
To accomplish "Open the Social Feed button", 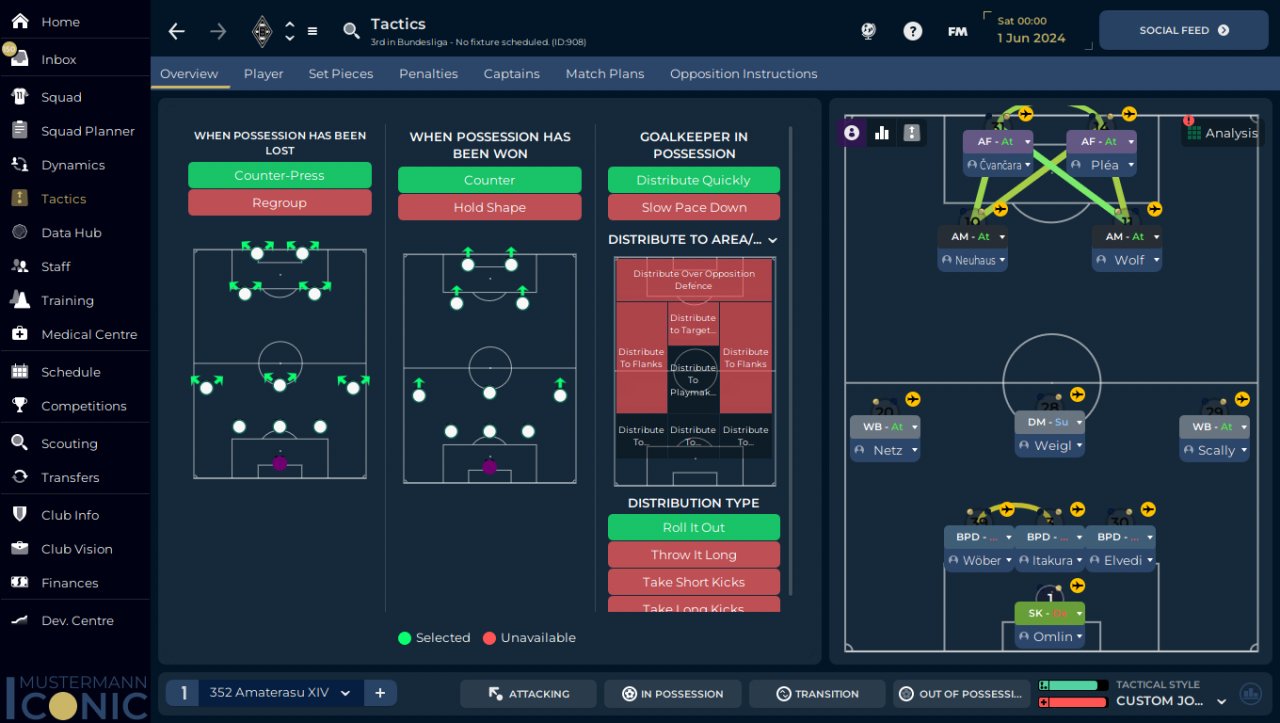I will click(x=1184, y=31).
